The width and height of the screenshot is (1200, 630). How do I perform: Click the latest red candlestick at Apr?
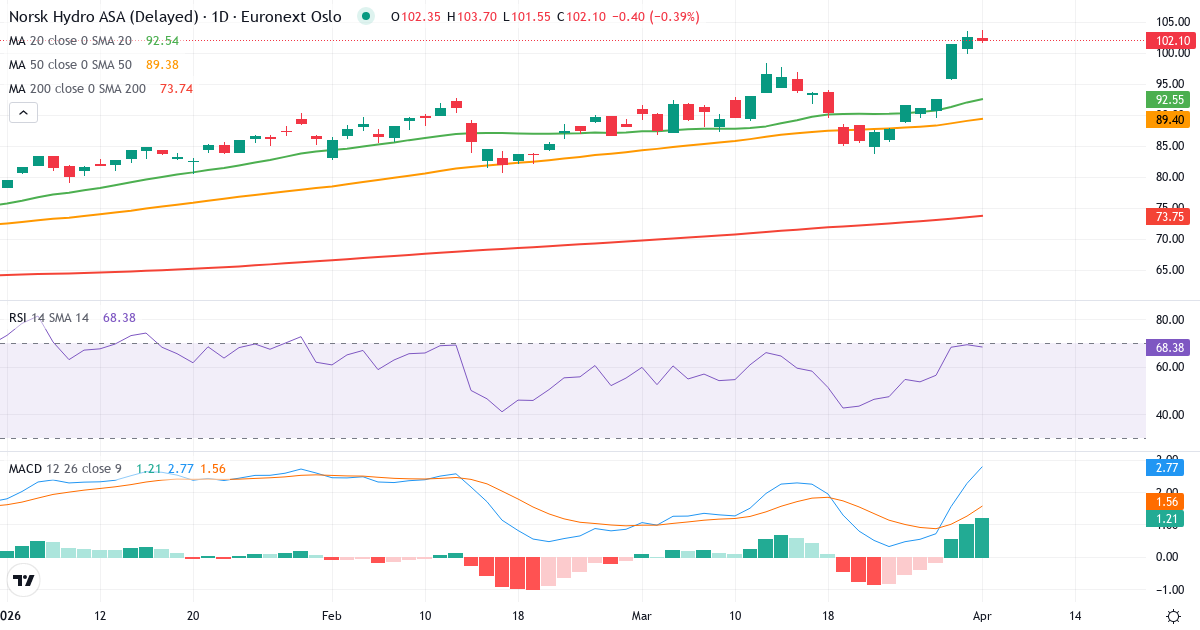point(983,39)
